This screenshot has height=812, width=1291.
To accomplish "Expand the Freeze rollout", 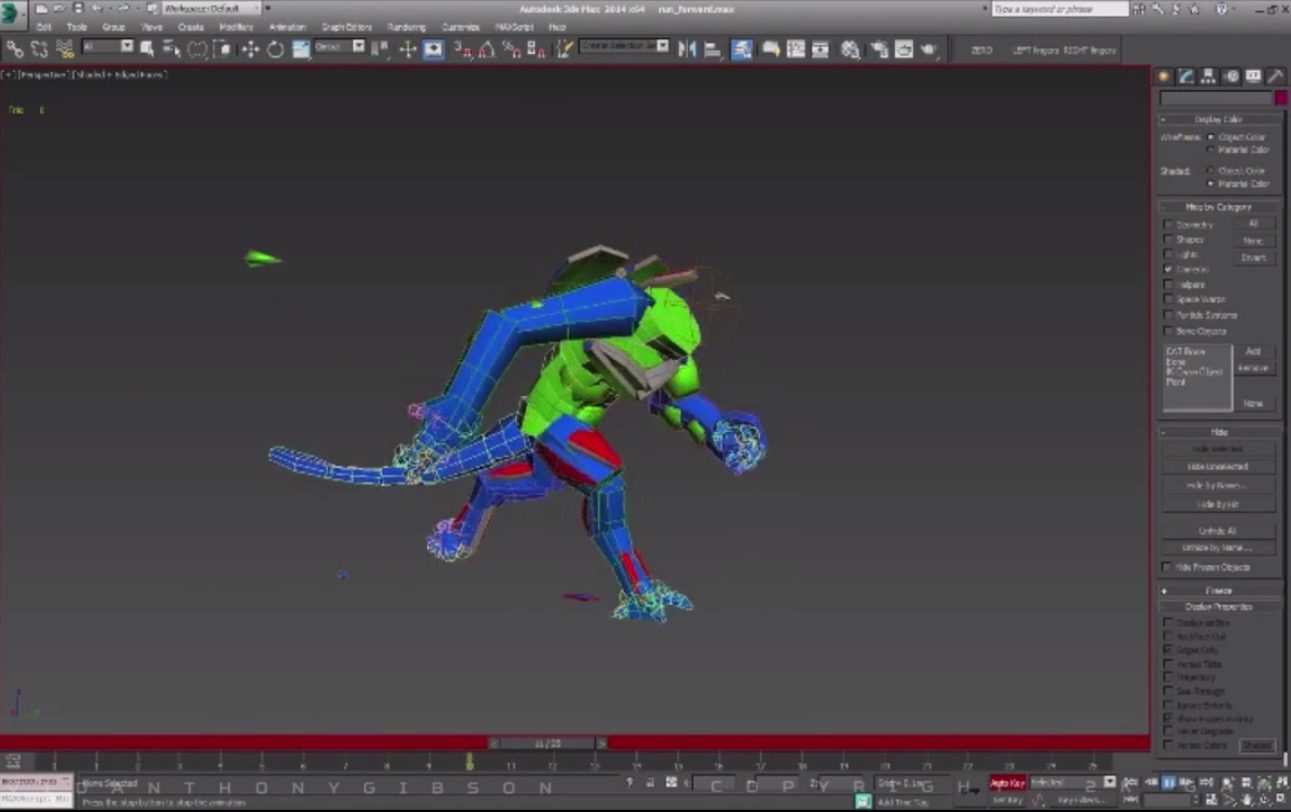I will pyautogui.click(x=1220, y=591).
